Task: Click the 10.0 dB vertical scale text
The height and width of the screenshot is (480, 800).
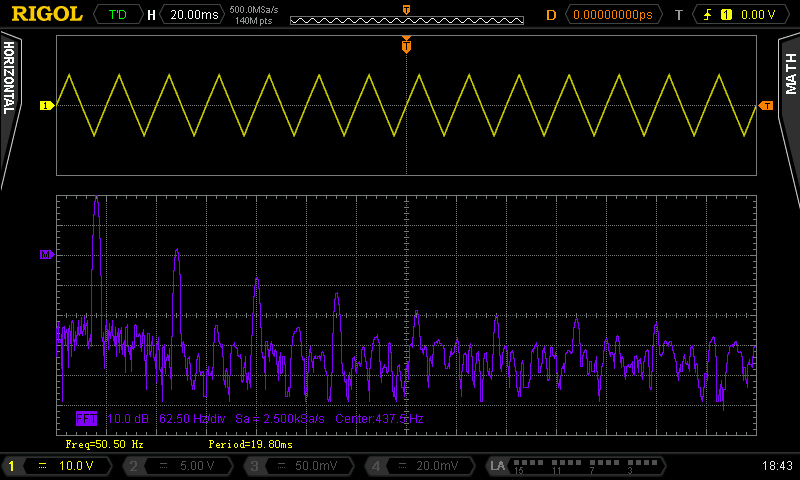Action: 128,419
